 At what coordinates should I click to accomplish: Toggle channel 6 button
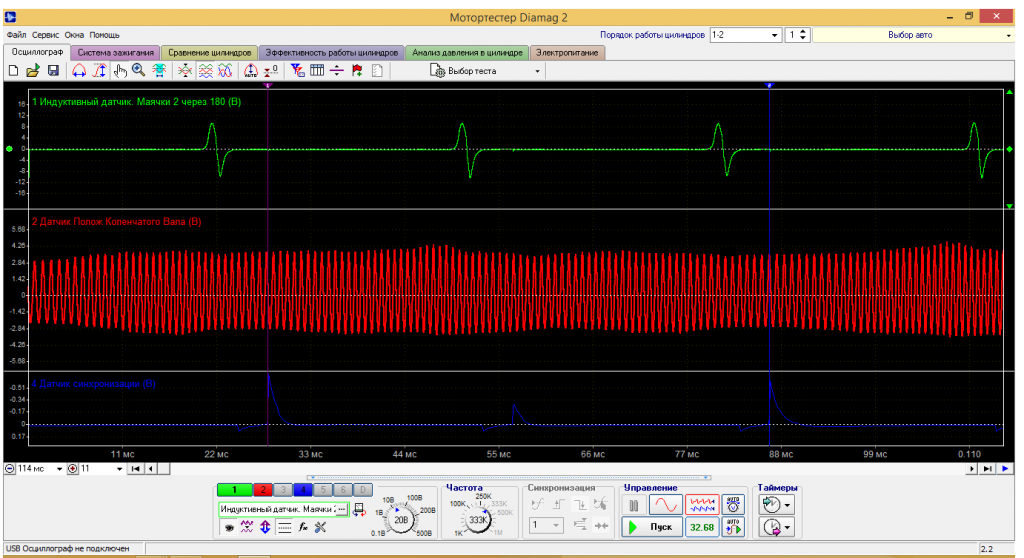pos(343,489)
